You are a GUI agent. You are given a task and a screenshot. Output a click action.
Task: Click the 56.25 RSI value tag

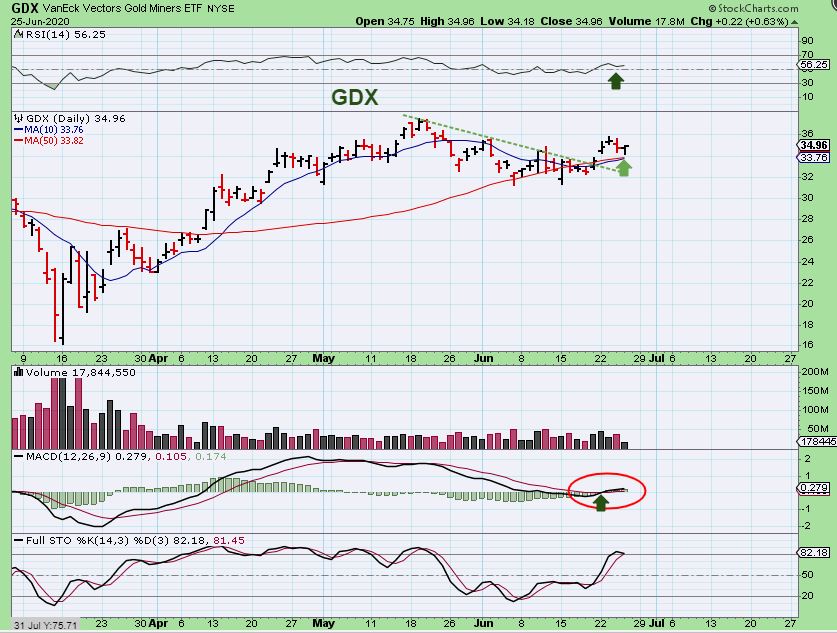click(815, 65)
